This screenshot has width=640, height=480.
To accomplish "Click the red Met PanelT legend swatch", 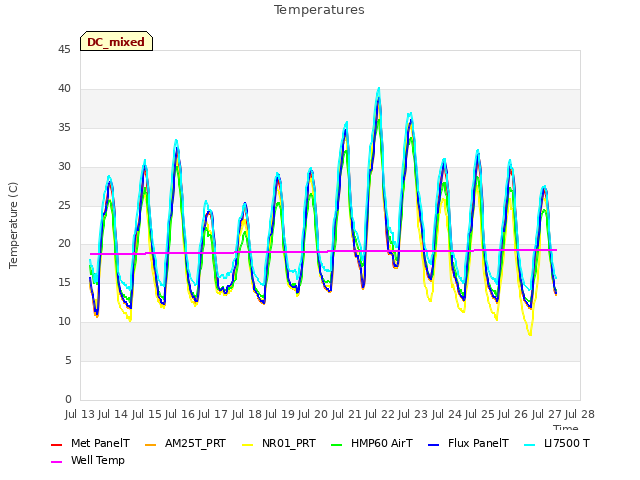I will click(x=56, y=444).
